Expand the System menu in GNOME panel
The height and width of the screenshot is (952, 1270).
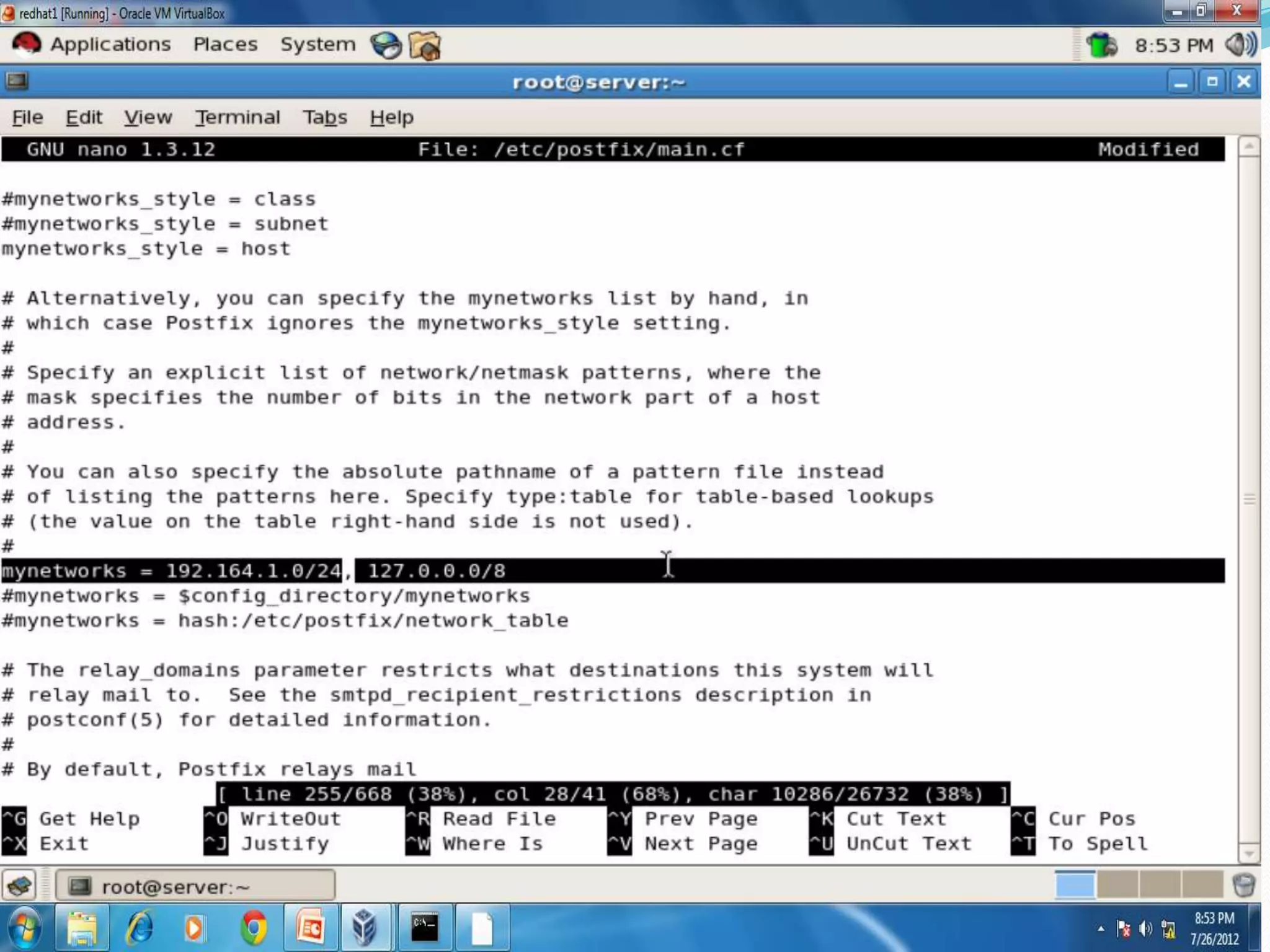point(317,45)
